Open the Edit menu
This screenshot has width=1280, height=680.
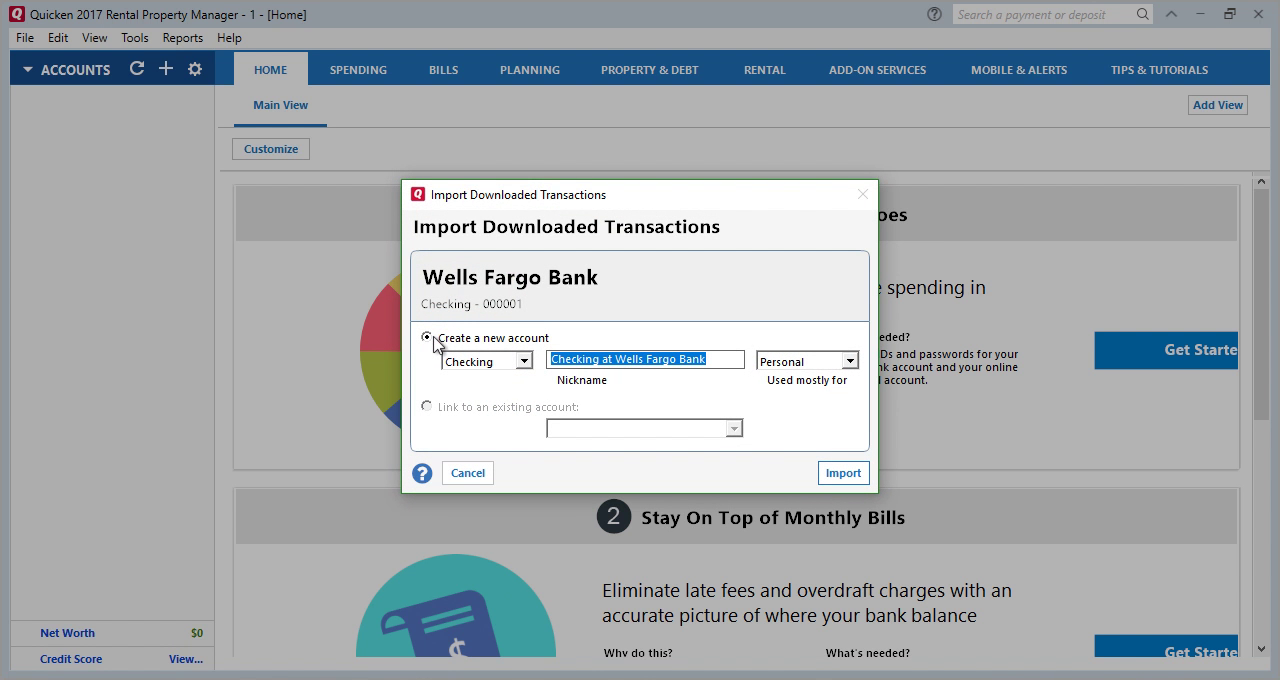pos(58,37)
